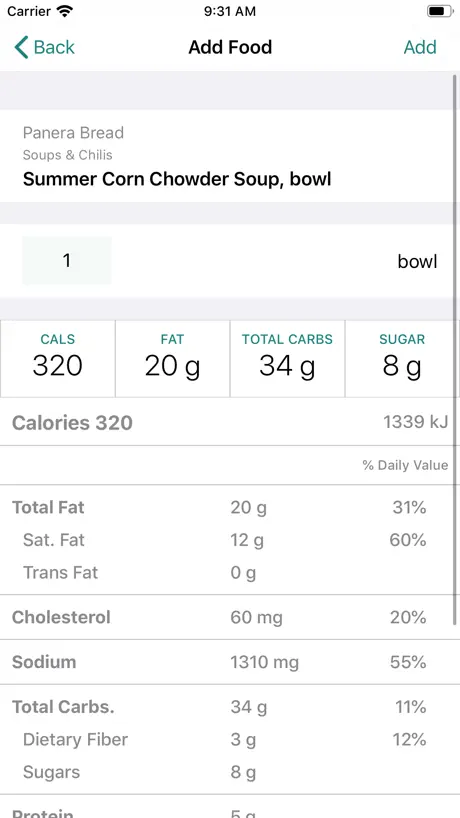
Task: Tap the Calories 320 row
Action: pos(230,422)
